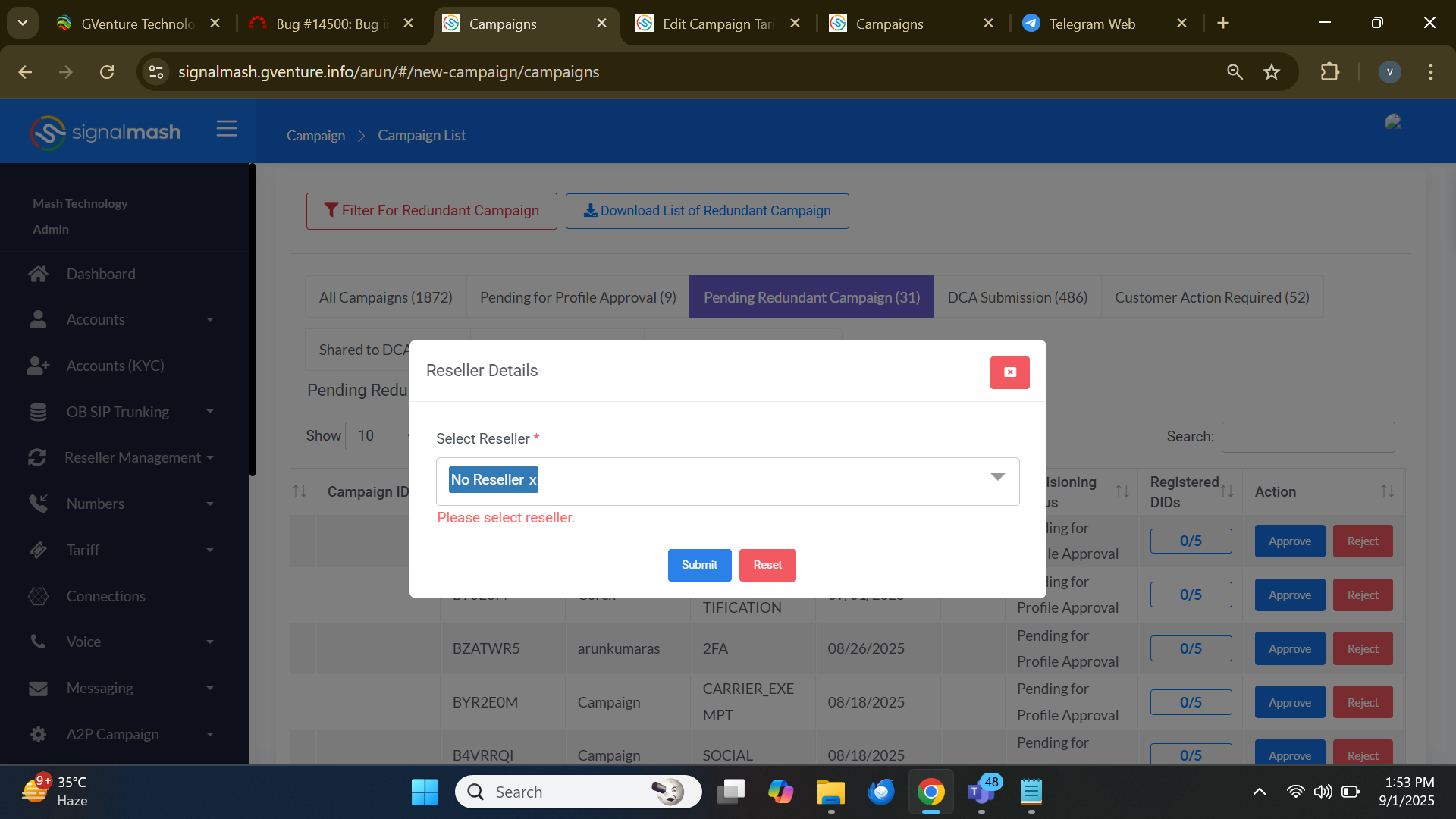
Task: Close the Reseller Details dialog
Action: pos(1009,372)
